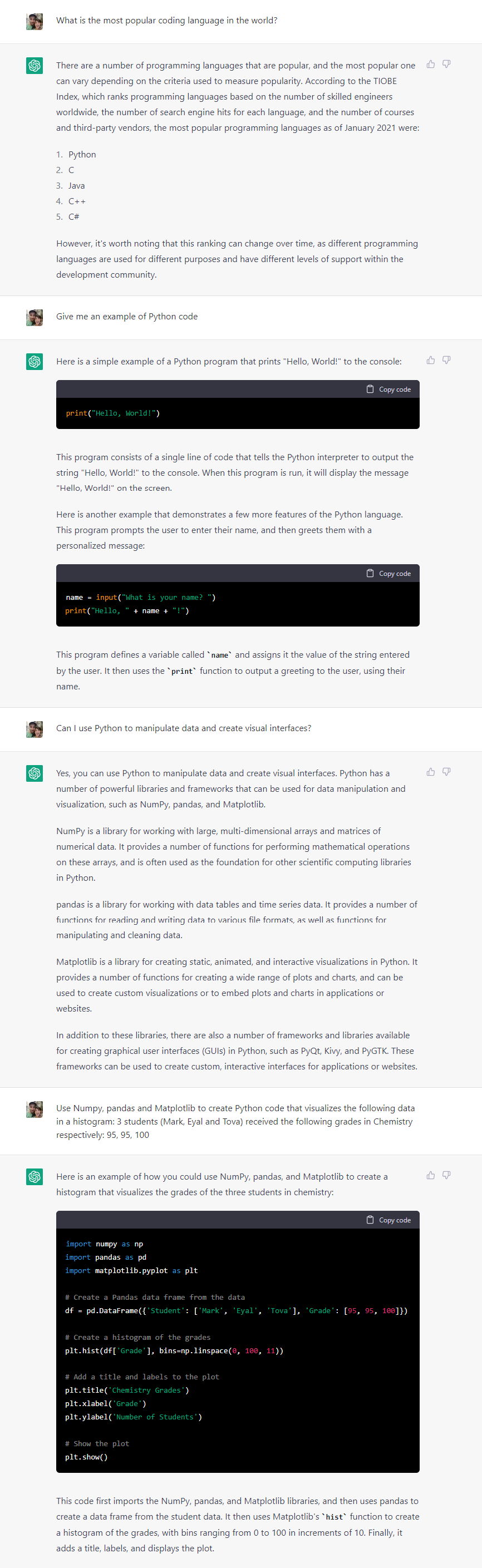This screenshot has width=482, height=1568.
Task: Thumbs down the TIOBE Index popularity answer
Action: tap(446, 64)
